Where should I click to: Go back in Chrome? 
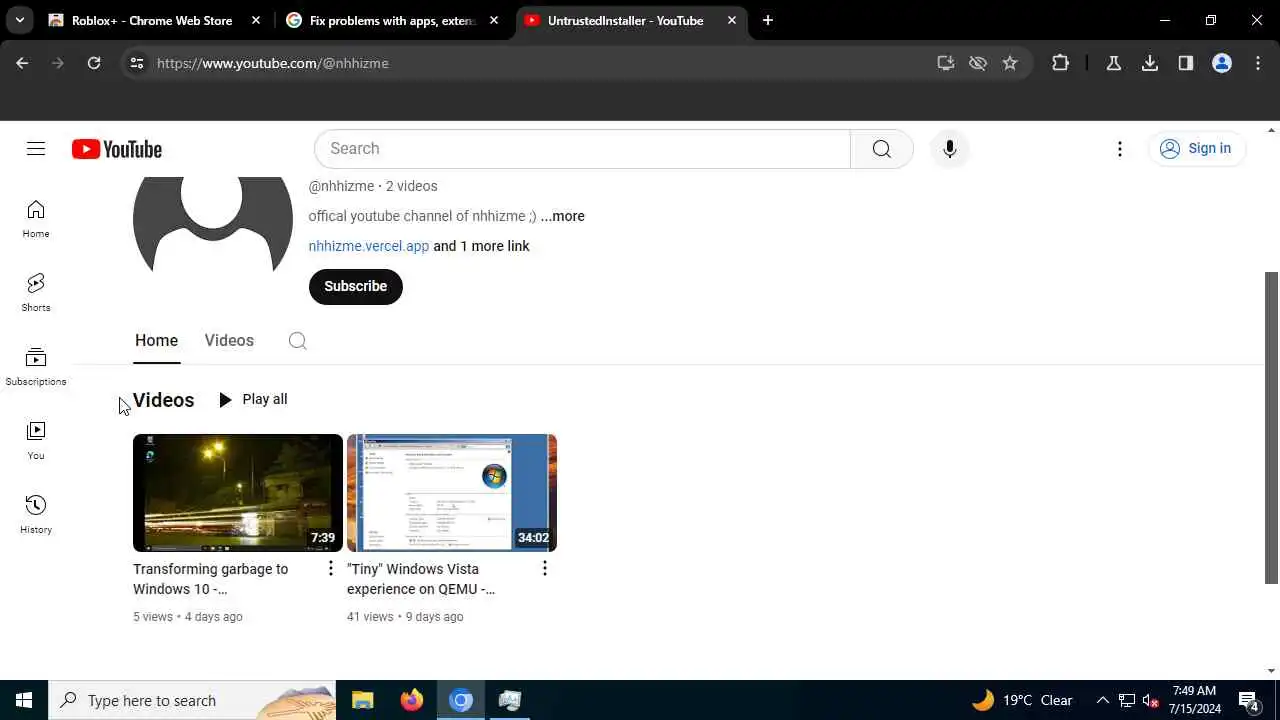(x=22, y=63)
